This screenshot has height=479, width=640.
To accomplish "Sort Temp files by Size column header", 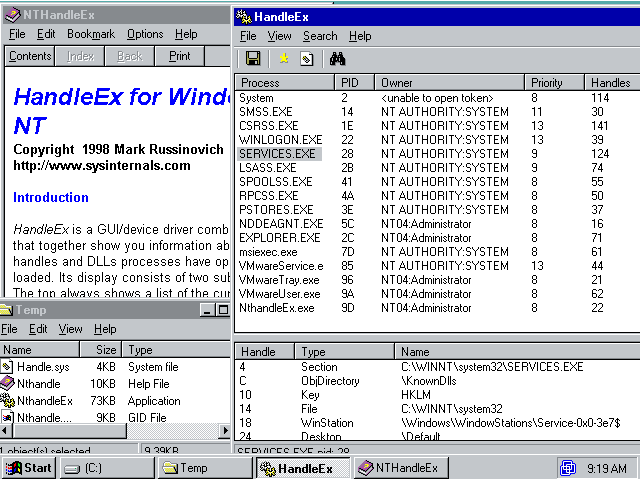I will point(101,350).
